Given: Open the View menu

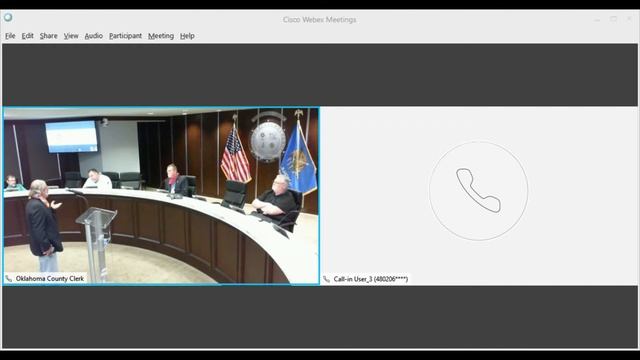Looking at the screenshot, I should [x=71, y=36].
